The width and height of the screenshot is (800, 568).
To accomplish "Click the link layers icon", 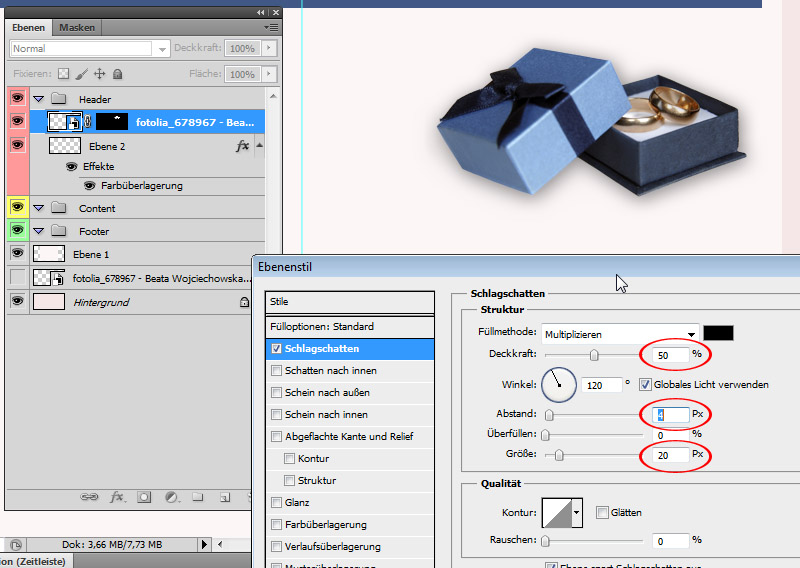I will click(90, 496).
